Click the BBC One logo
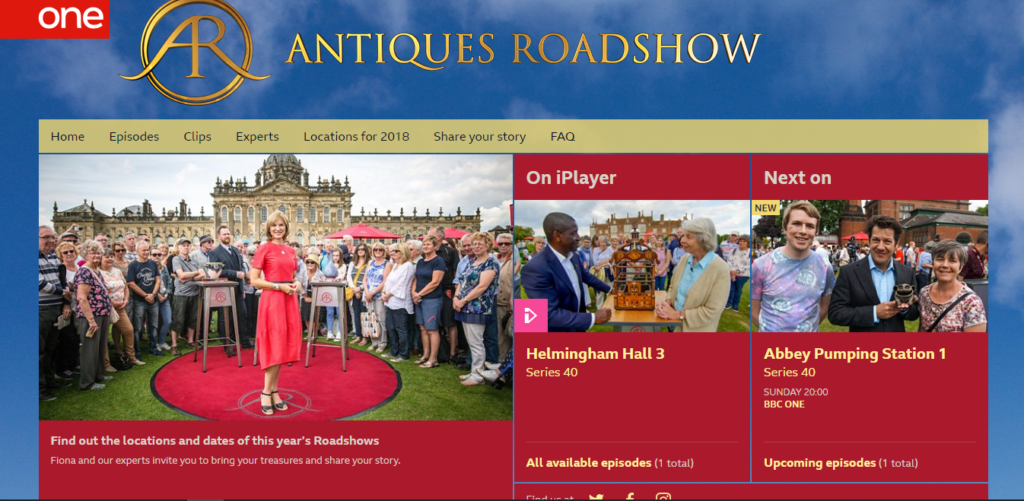Image resolution: width=1024 pixels, height=501 pixels. coord(54,19)
